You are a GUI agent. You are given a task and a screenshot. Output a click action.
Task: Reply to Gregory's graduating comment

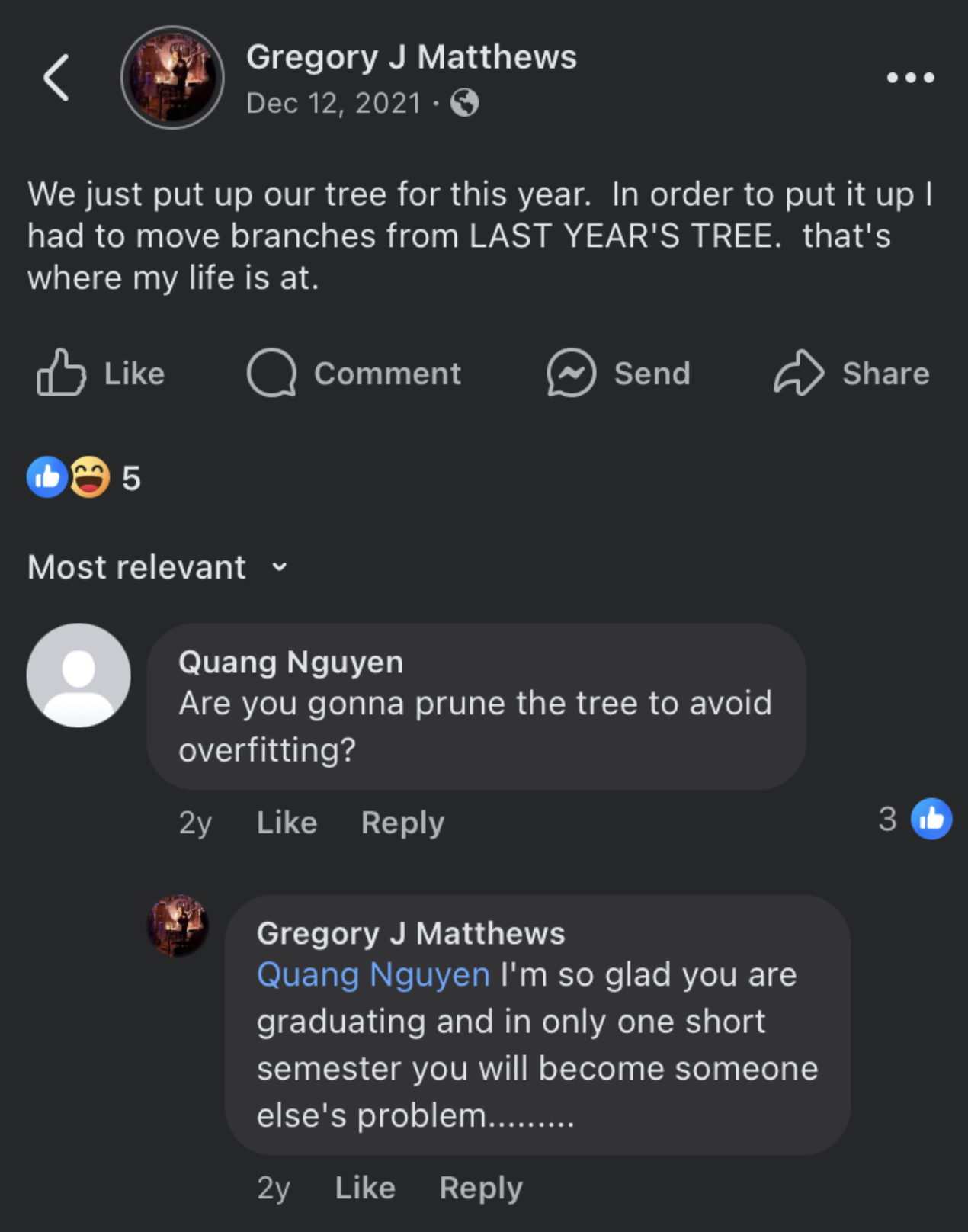tap(481, 1188)
